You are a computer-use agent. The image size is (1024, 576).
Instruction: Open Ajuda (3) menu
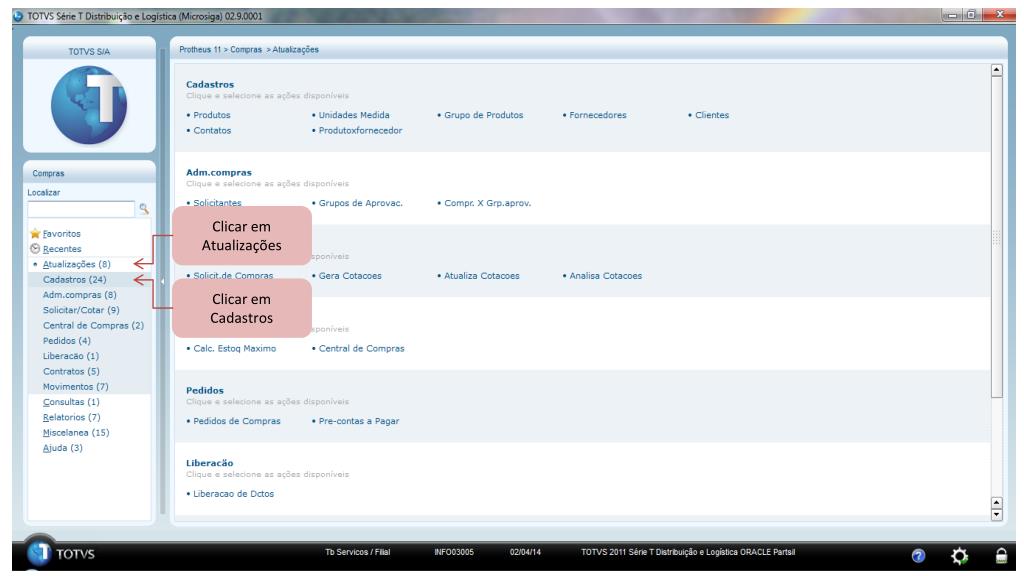click(63, 448)
